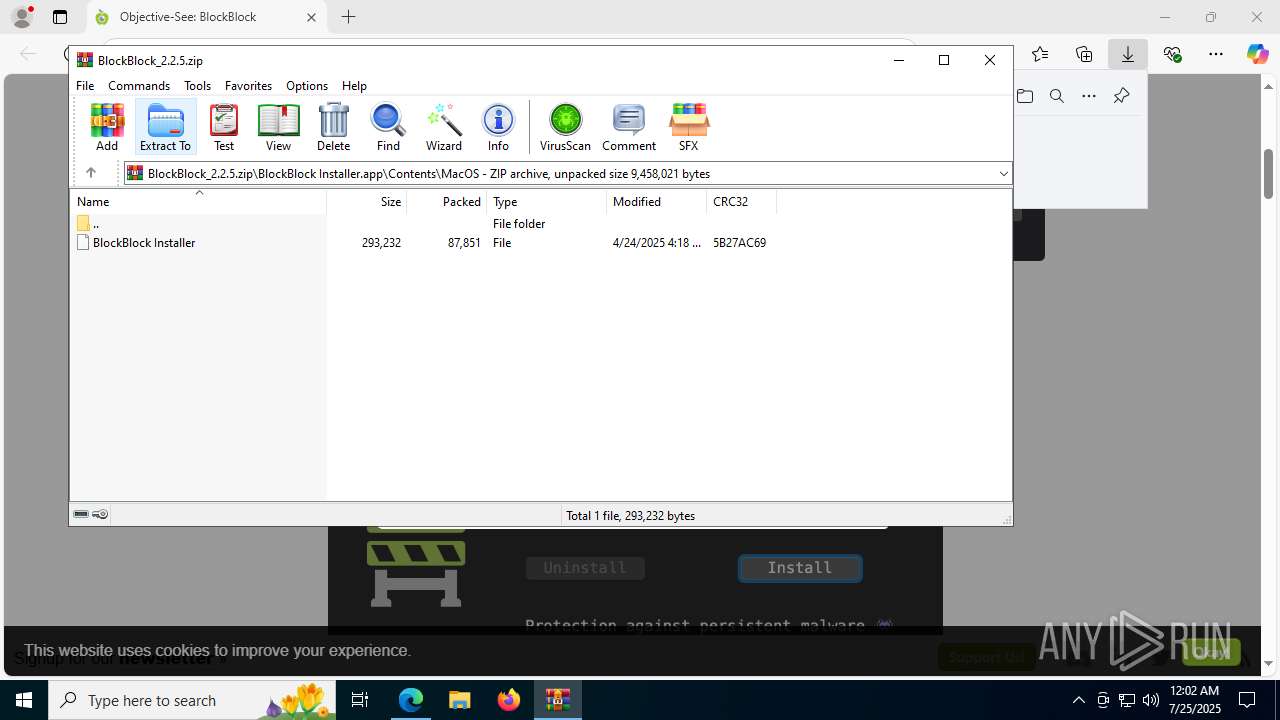Viewport: 1280px width, 720px height.
Task: Click the Comment toolbar icon
Action: click(629, 127)
